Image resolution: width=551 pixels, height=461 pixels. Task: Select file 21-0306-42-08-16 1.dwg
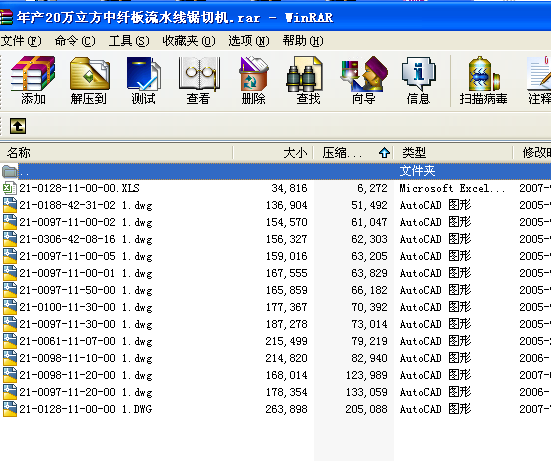[276, 239]
